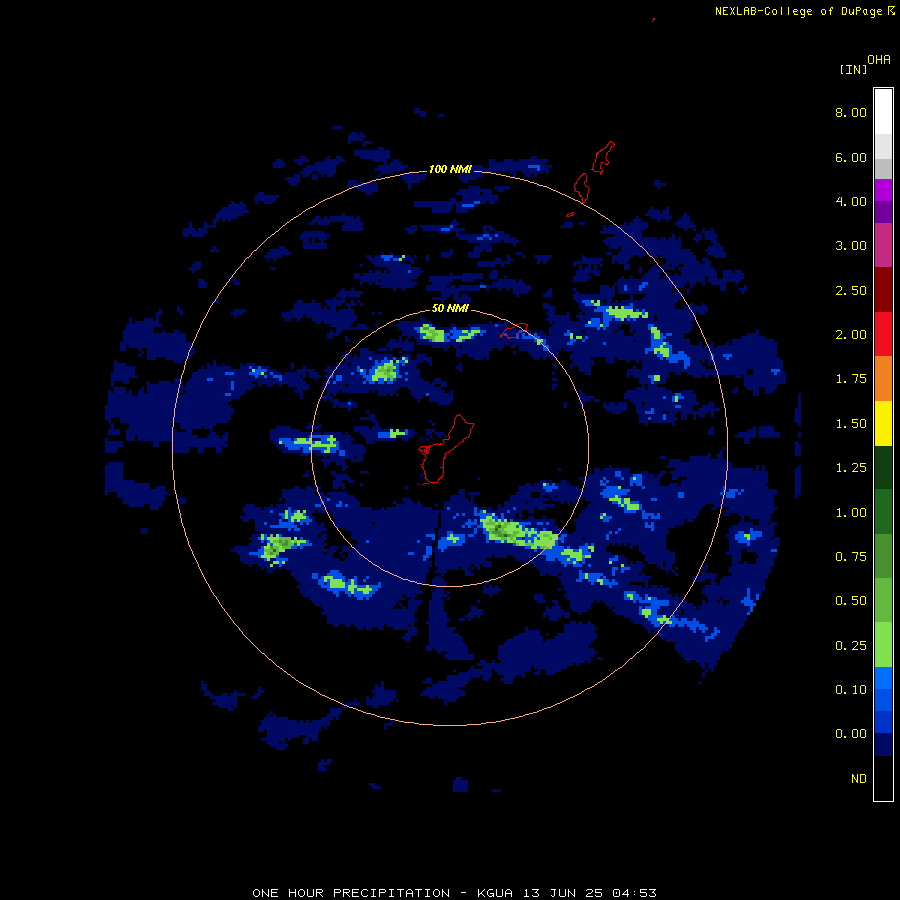900x900 pixels.
Task: Click the 1.00 legend value
Action: [851, 512]
